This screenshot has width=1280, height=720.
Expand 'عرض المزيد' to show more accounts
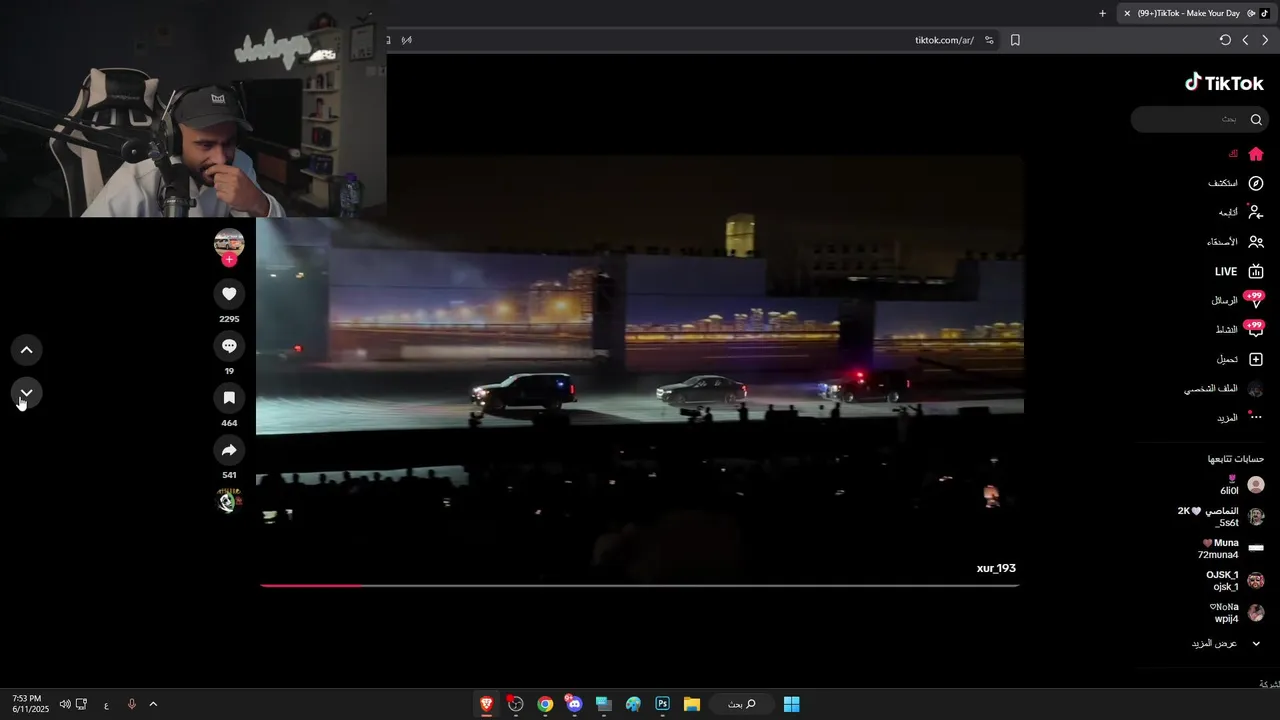(x=1226, y=643)
